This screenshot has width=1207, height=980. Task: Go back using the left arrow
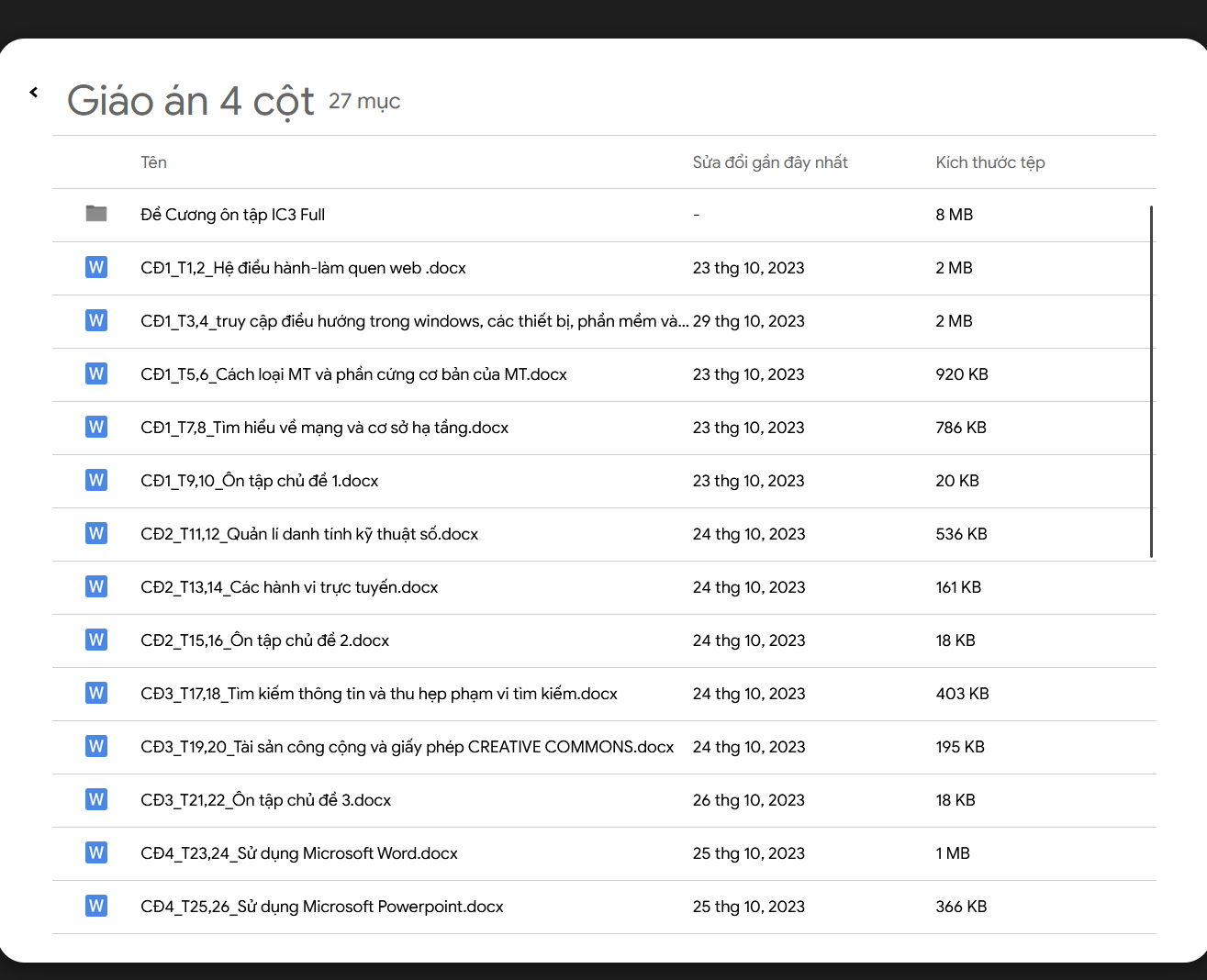[34, 92]
